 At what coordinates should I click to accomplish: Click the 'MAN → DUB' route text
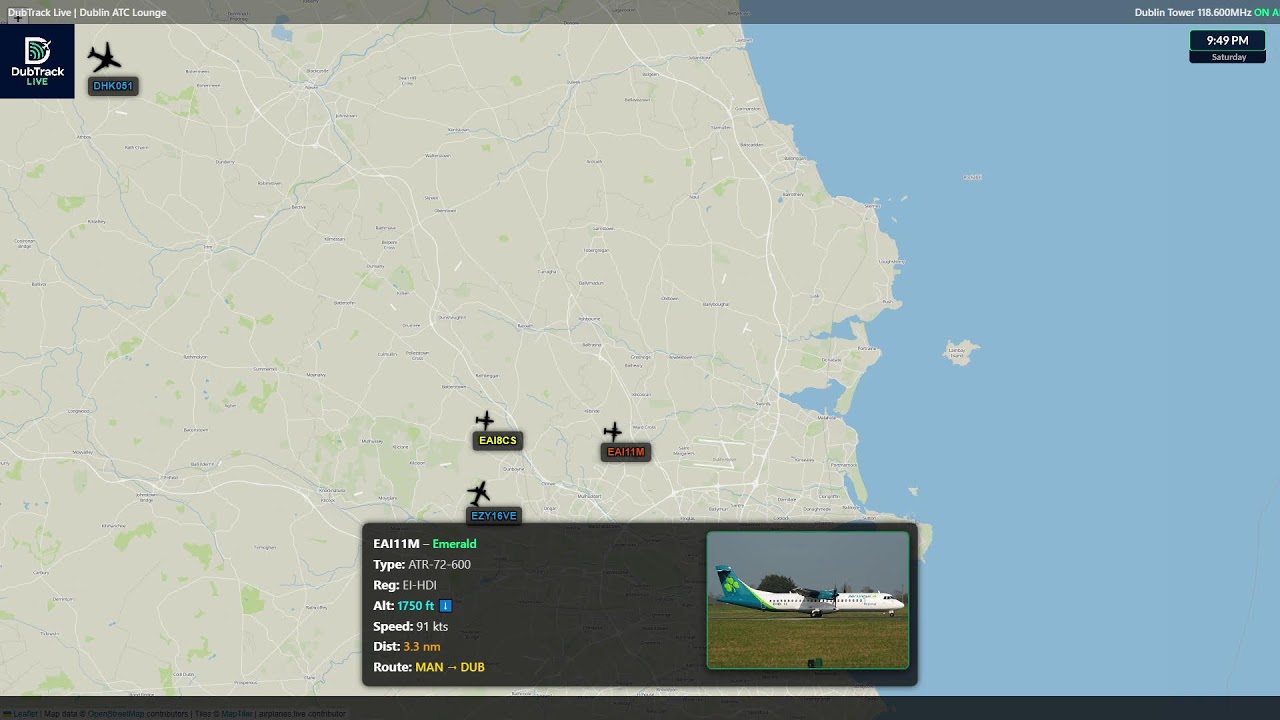pos(450,667)
